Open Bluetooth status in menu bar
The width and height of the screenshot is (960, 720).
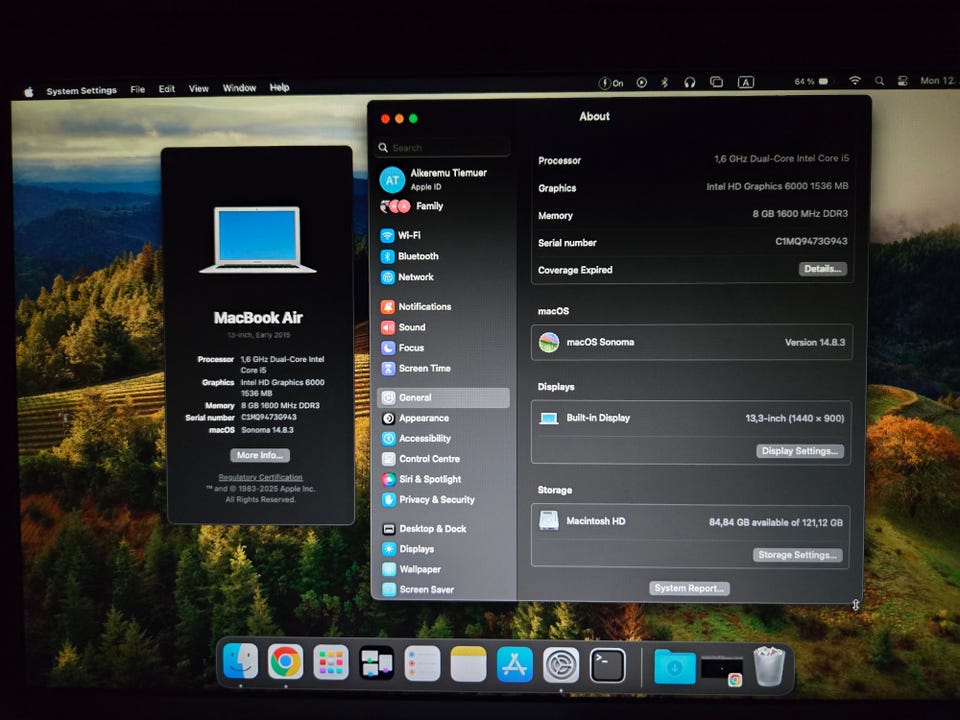click(665, 83)
